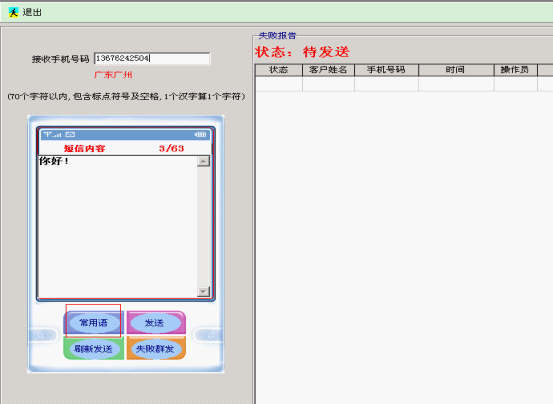553x404 pixels.
Task: Sort by the 客户姓名 column header
Action: pyautogui.click(x=328, y=70)
